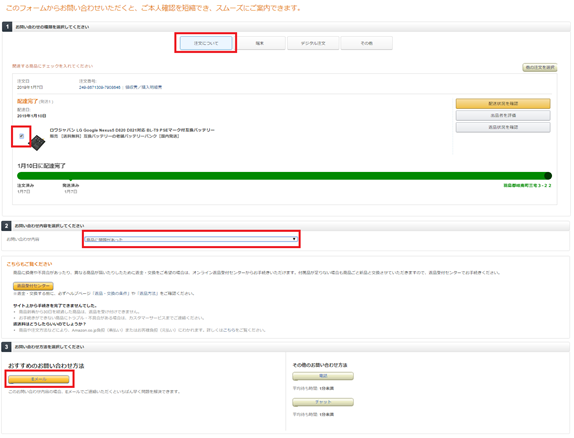Click the 他の注文を選択 button
Viewport: 574px width, 438px height.
point(540,67)
